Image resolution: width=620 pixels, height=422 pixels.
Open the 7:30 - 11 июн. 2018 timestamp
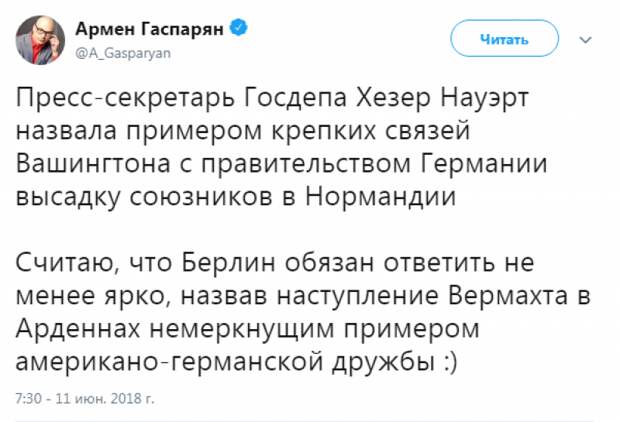[x=86, y=398]
